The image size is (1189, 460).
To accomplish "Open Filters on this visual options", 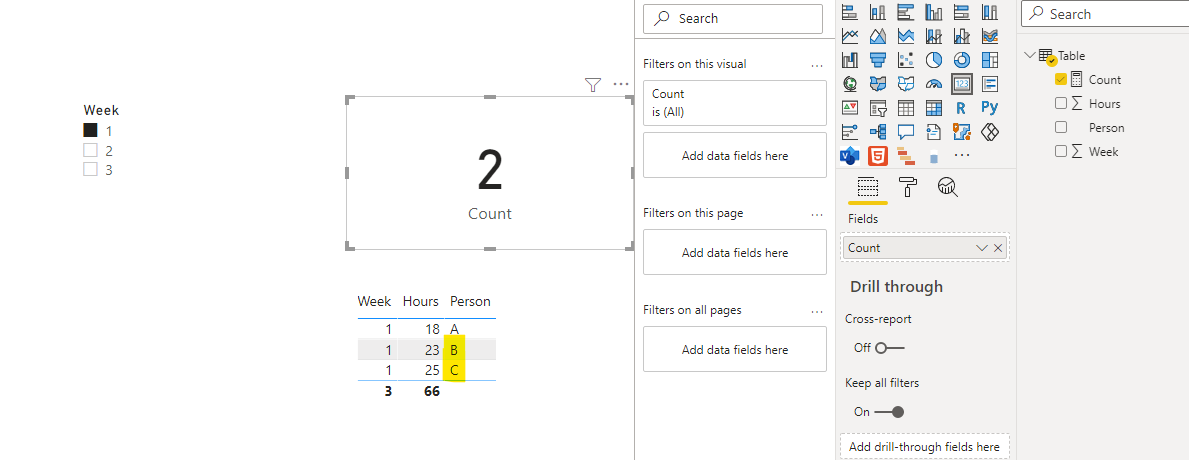I will click(x=817, y=64).
